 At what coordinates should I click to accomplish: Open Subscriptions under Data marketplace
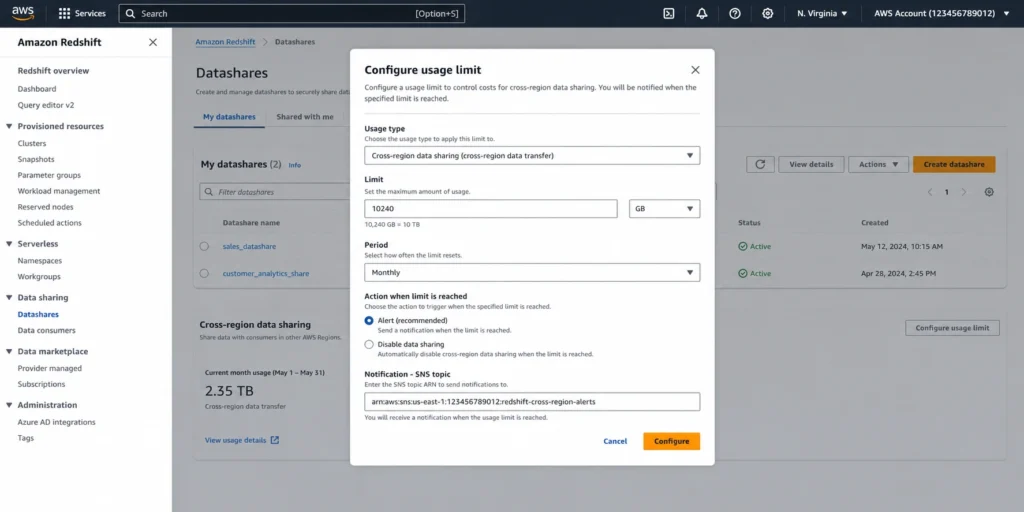click(41, 385)
